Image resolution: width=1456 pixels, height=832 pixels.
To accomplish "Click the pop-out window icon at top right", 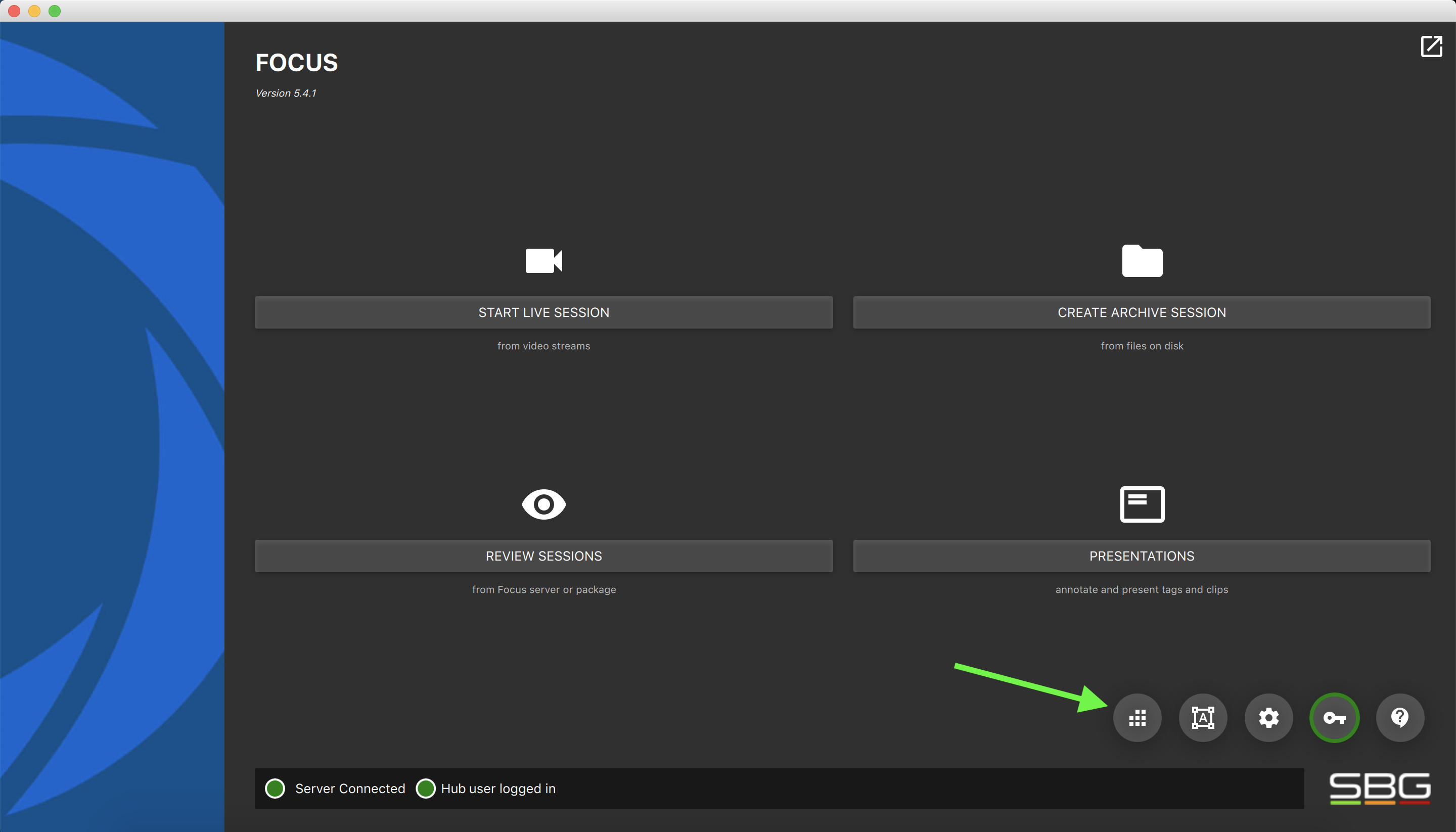I will [x=1431, y=47].
